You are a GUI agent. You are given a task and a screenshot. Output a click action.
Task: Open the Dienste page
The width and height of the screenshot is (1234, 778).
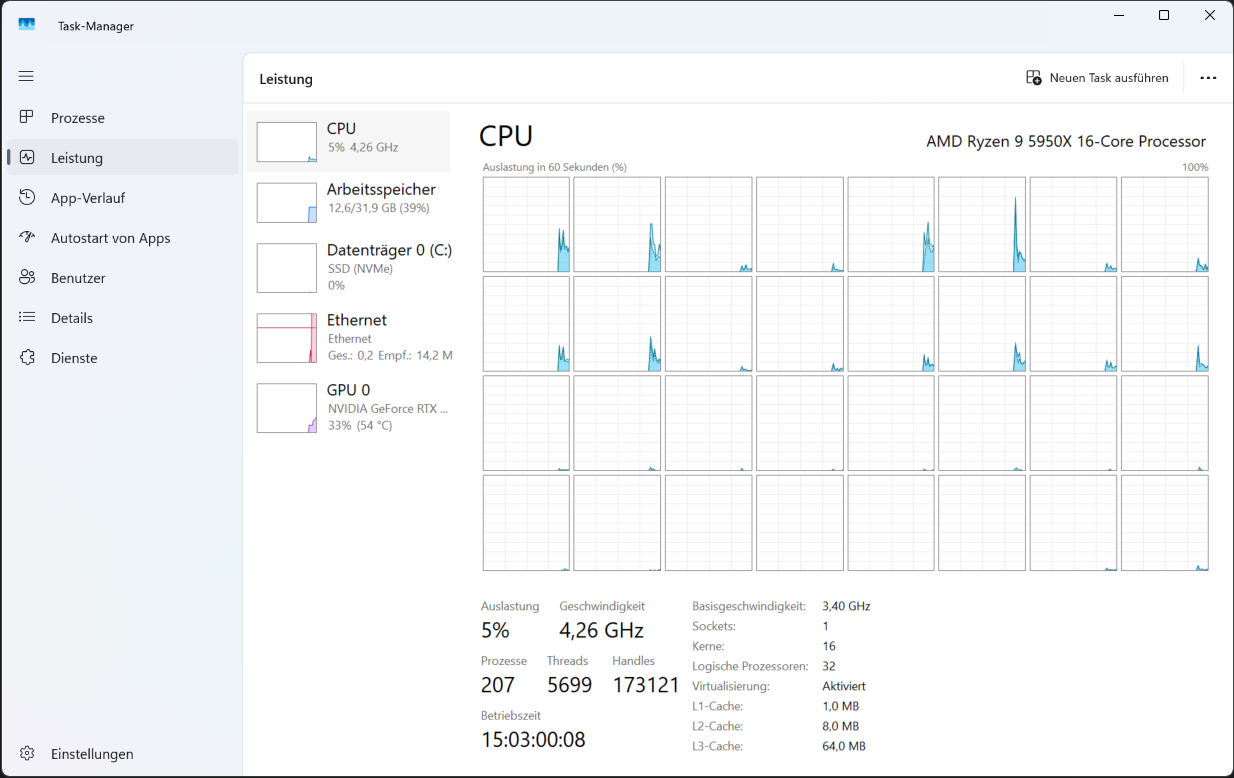click(x=122, y=357)
